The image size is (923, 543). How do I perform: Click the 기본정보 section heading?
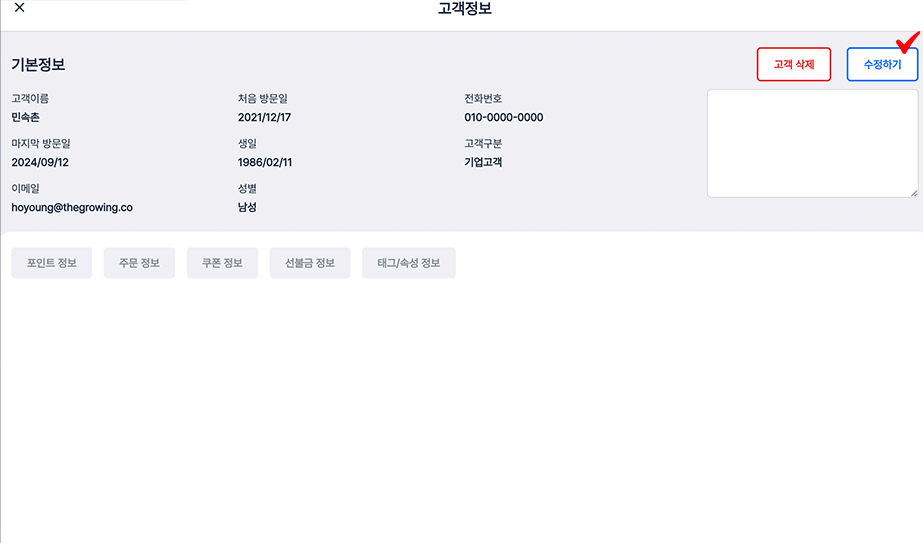click(38, 65)
